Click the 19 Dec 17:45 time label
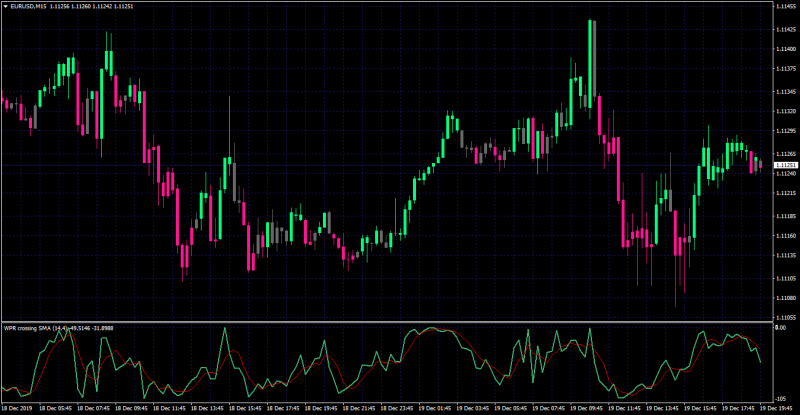This screenshot has height=415, width=800. click(x=739, y=408)
